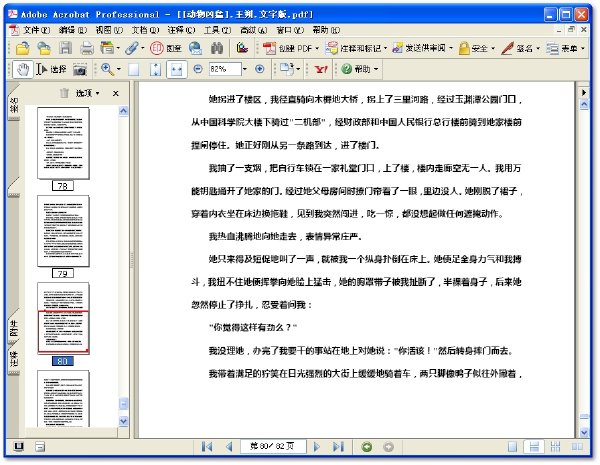Click the plus zoom in button
This screenshot has width=600, height=465.
pos(260,69)
